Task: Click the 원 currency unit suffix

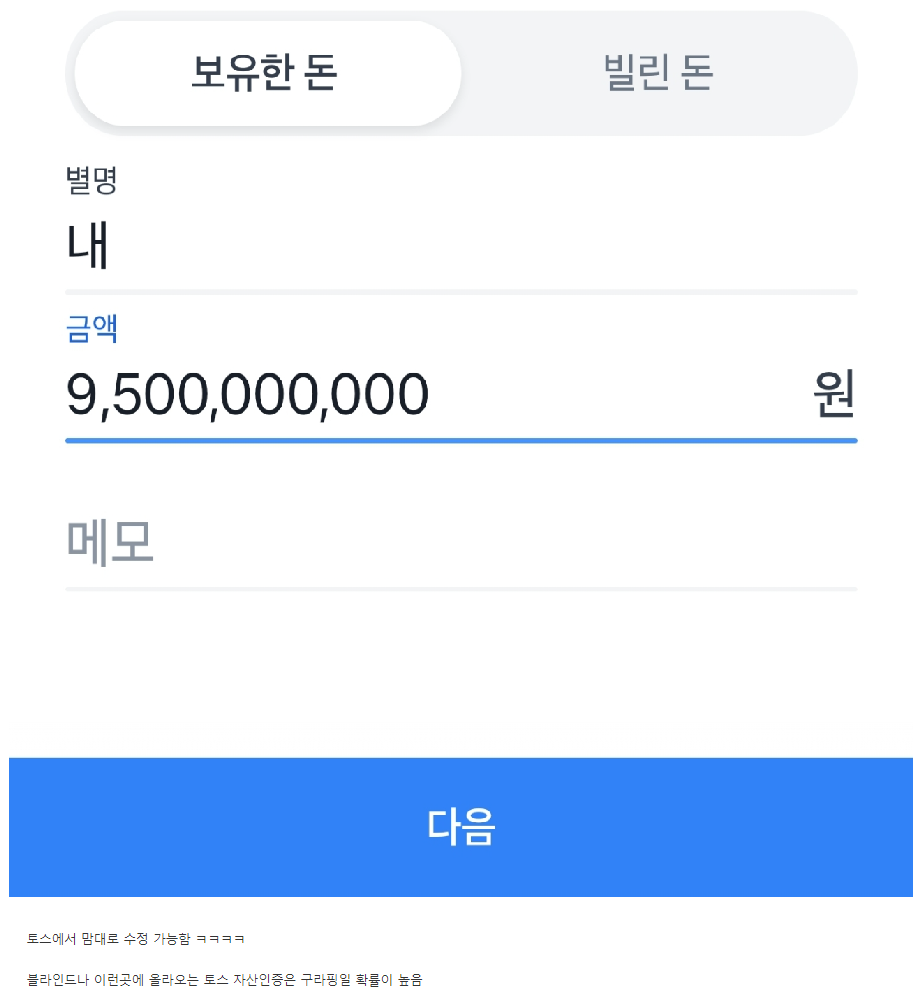Action: [x=833, y=394]
